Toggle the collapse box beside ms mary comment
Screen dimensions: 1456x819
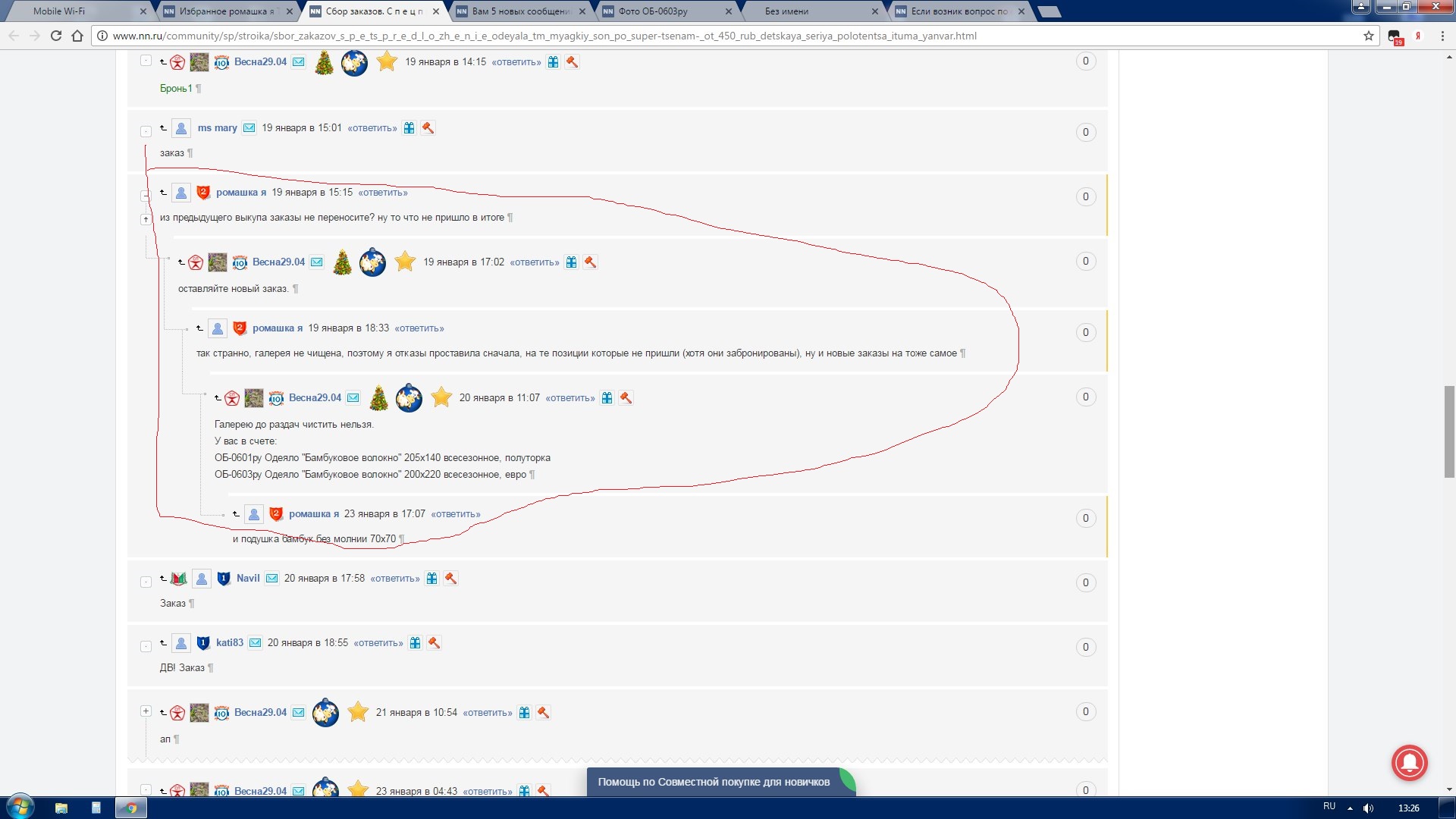146,131
